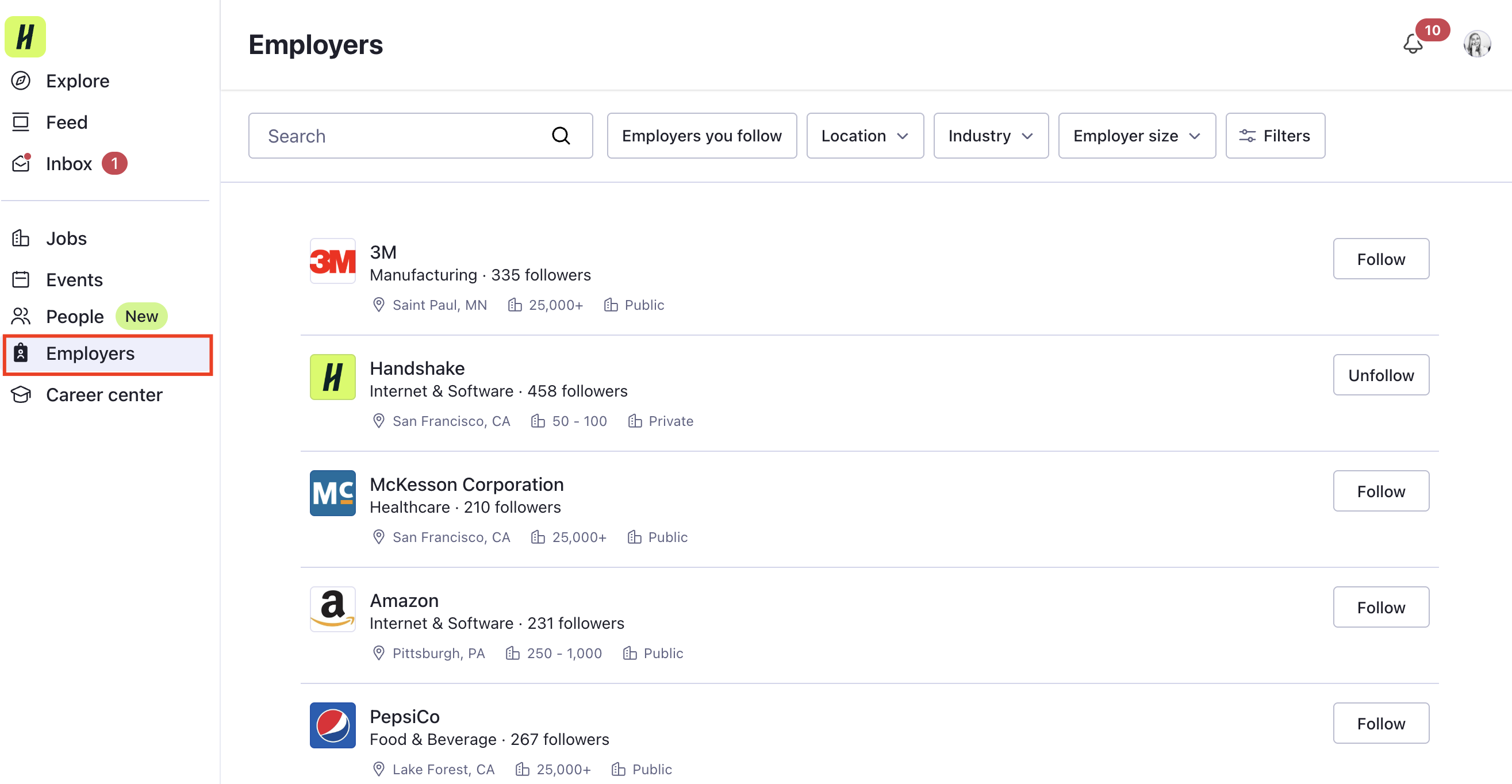This screenshot has height=784, width=1512.
Task: Click 'Healthcare · 210 followers' text
Action: [x=465, y=508]
